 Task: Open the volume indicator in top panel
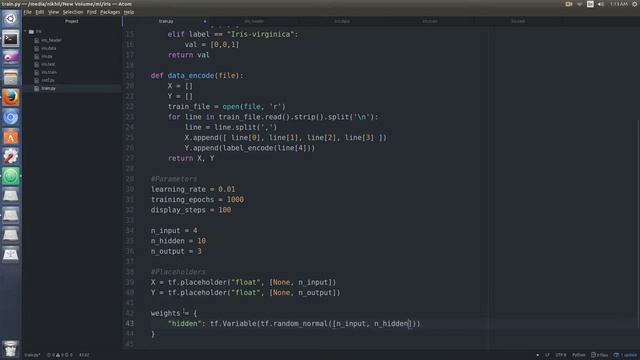601,4
